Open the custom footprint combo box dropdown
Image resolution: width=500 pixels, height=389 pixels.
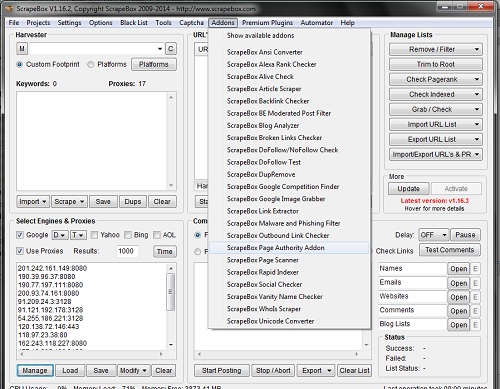point(160,49)
